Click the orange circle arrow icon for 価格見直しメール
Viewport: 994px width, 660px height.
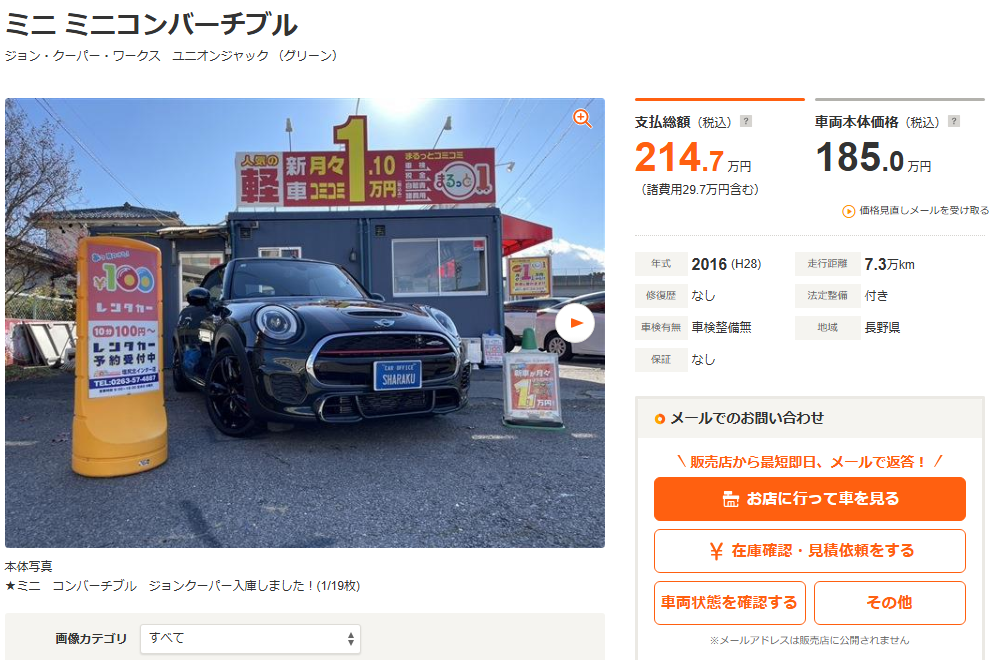848,211
